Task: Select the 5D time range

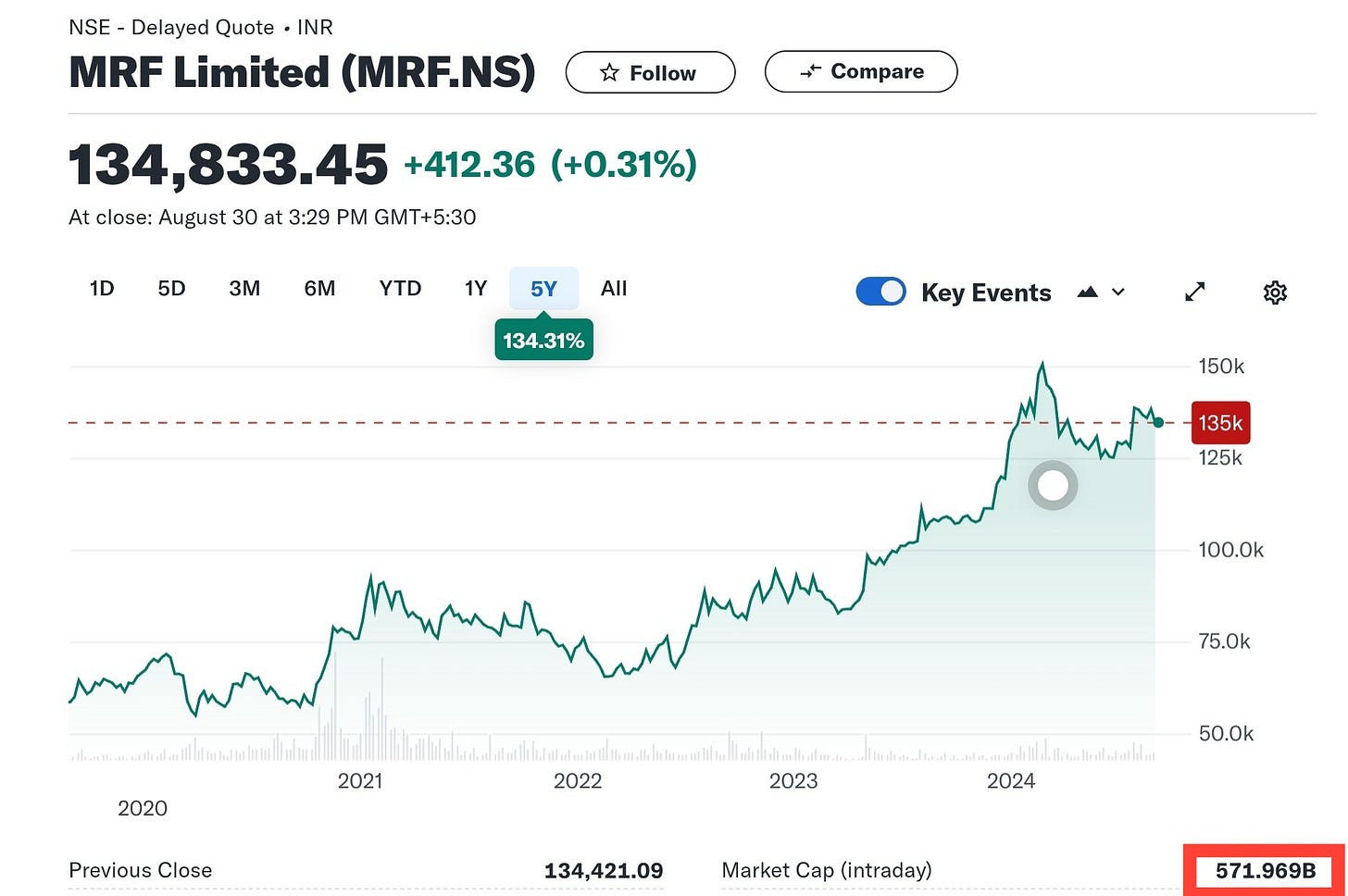Action: tap(171, 289)
